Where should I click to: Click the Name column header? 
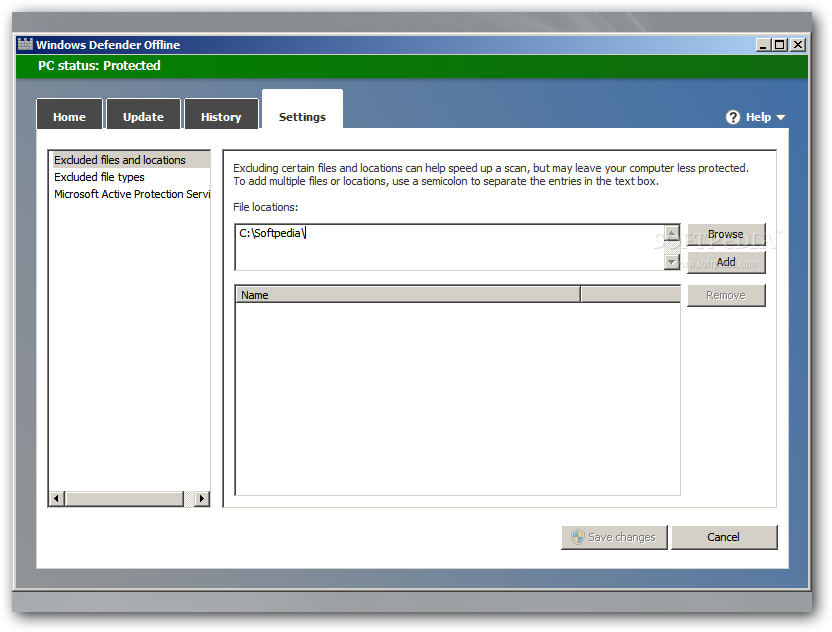[x=408, y=295]
